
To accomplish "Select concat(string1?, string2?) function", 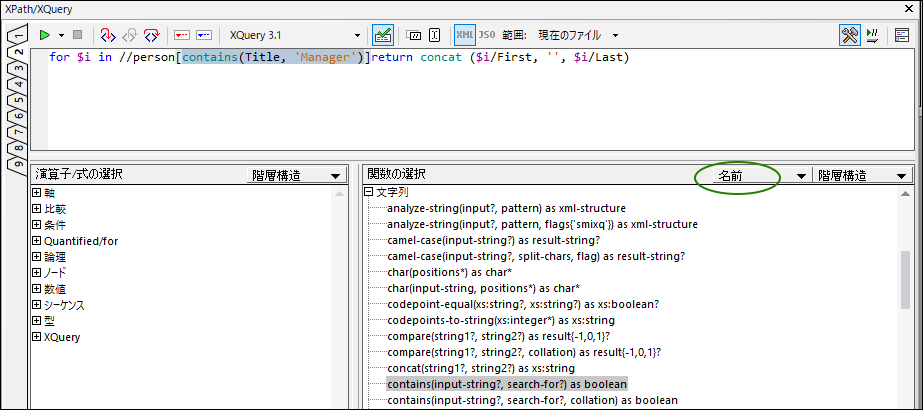I will pos(481,368).
